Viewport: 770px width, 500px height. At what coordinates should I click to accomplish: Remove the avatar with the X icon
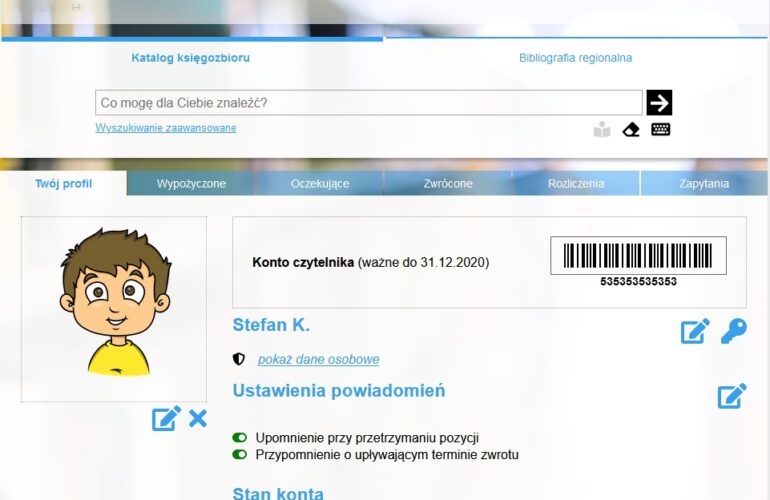[x=198, y=419]
